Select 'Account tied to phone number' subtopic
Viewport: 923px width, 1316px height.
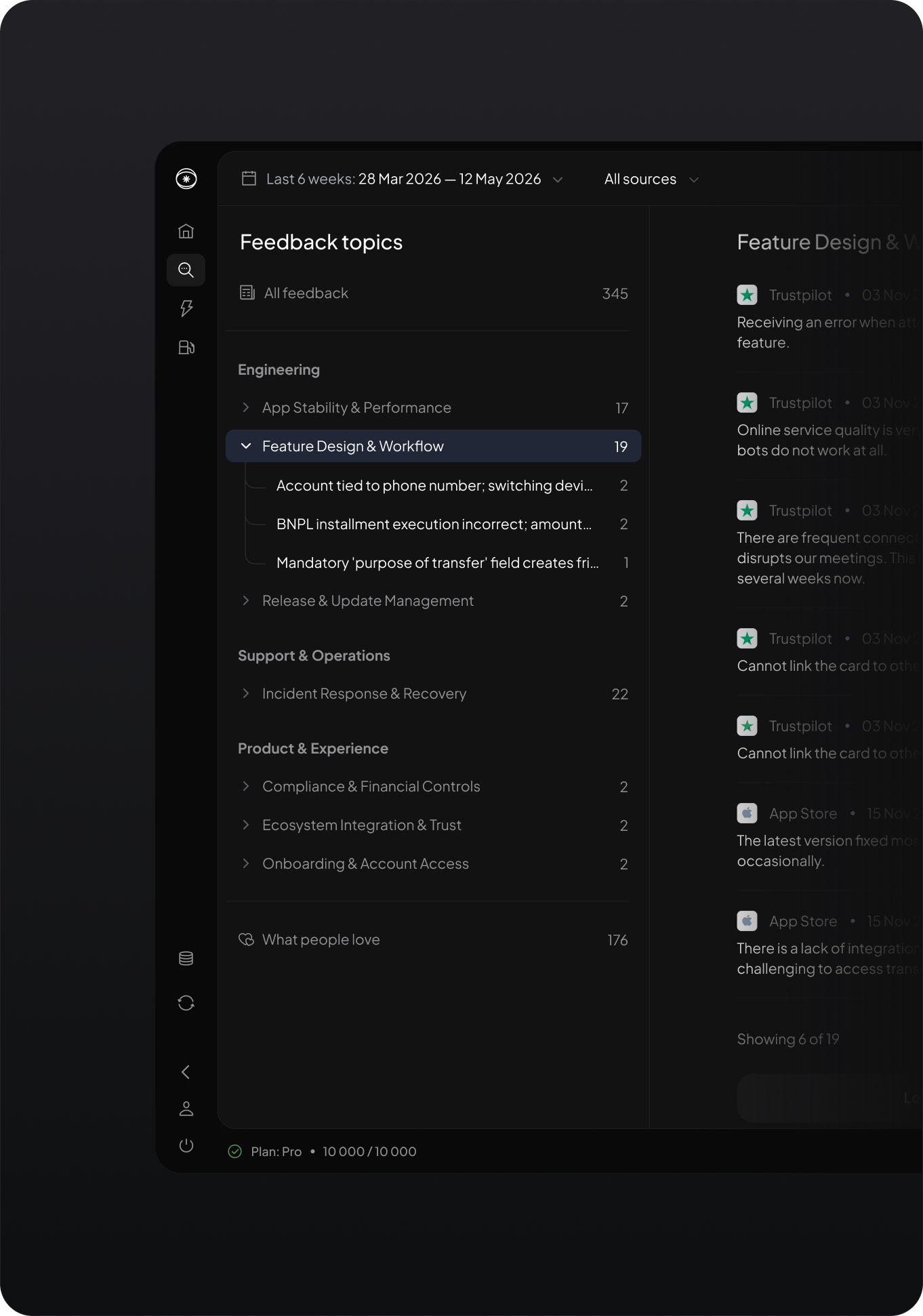[x=452, y=485]
